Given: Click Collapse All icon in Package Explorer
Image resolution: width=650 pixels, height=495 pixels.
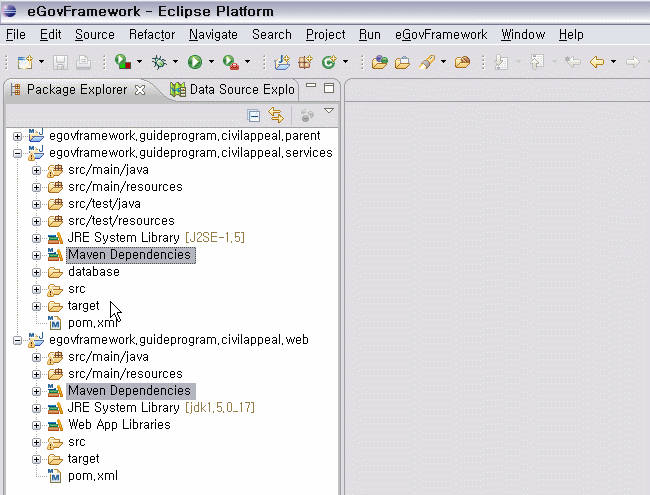Looking at the screenshot, I should (254, 115).
